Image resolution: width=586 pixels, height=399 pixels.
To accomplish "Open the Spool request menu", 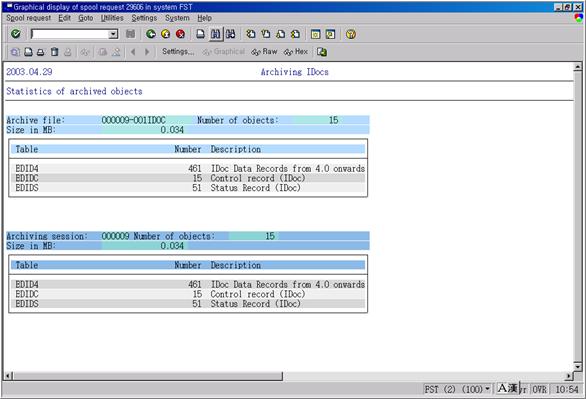I will point(28,18).
